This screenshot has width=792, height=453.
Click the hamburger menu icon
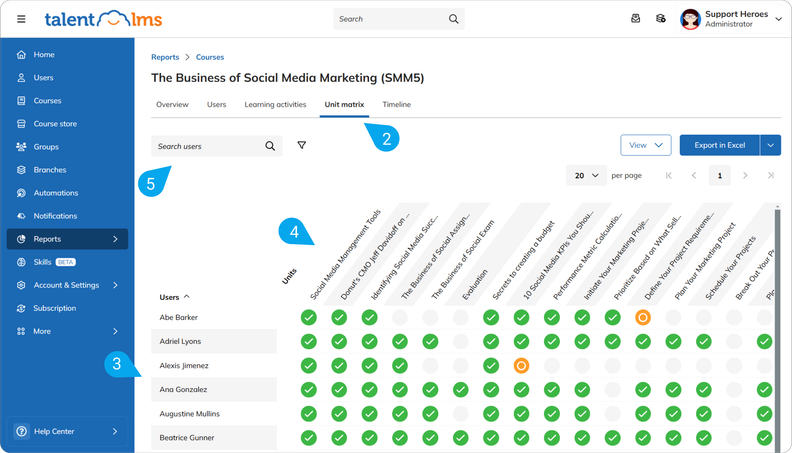pyautogui.click(x=22, y=19)
